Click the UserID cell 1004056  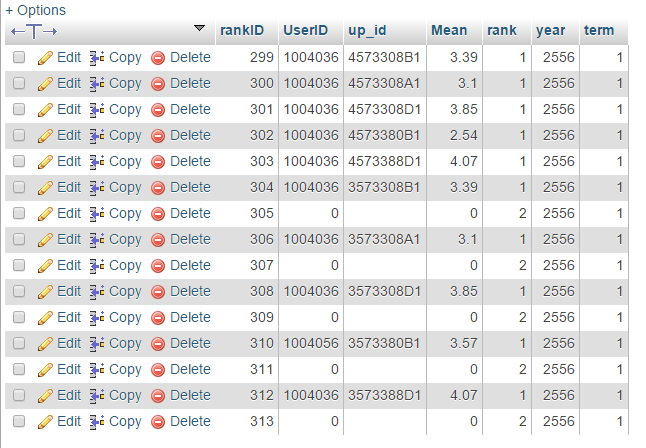click(x=311, y=343)
